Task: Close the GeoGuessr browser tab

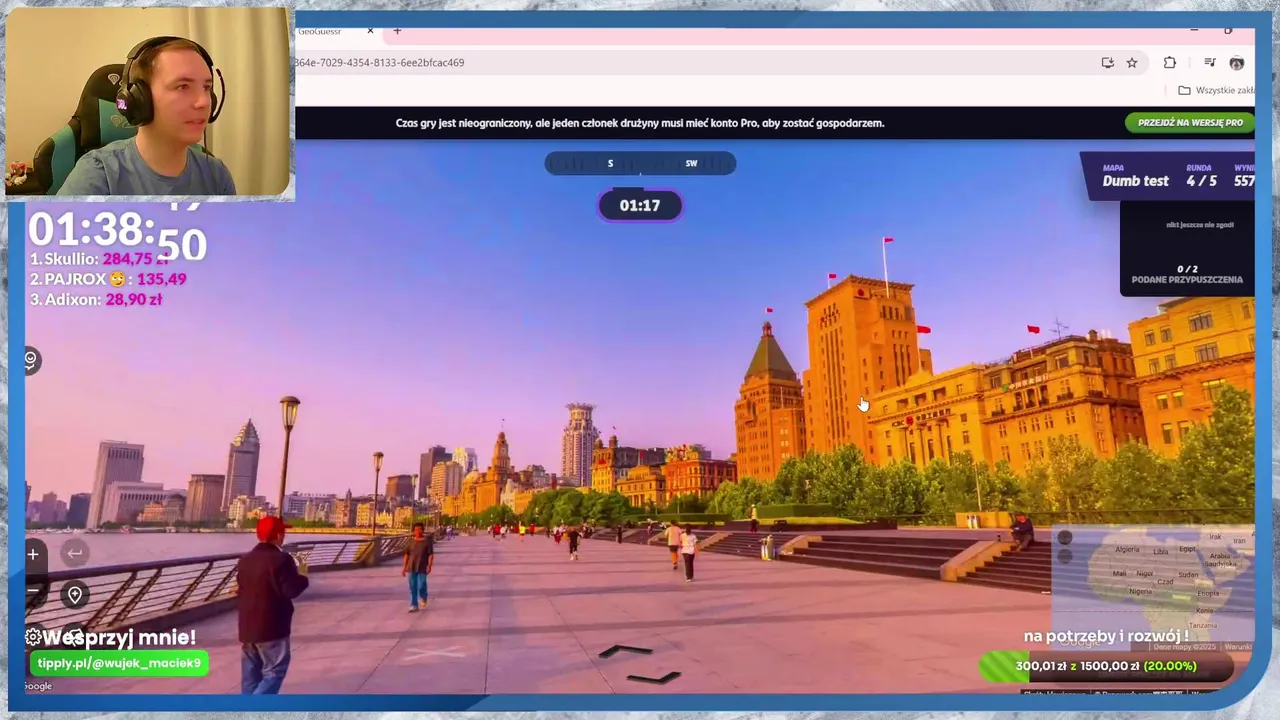Action: (370, 31)
